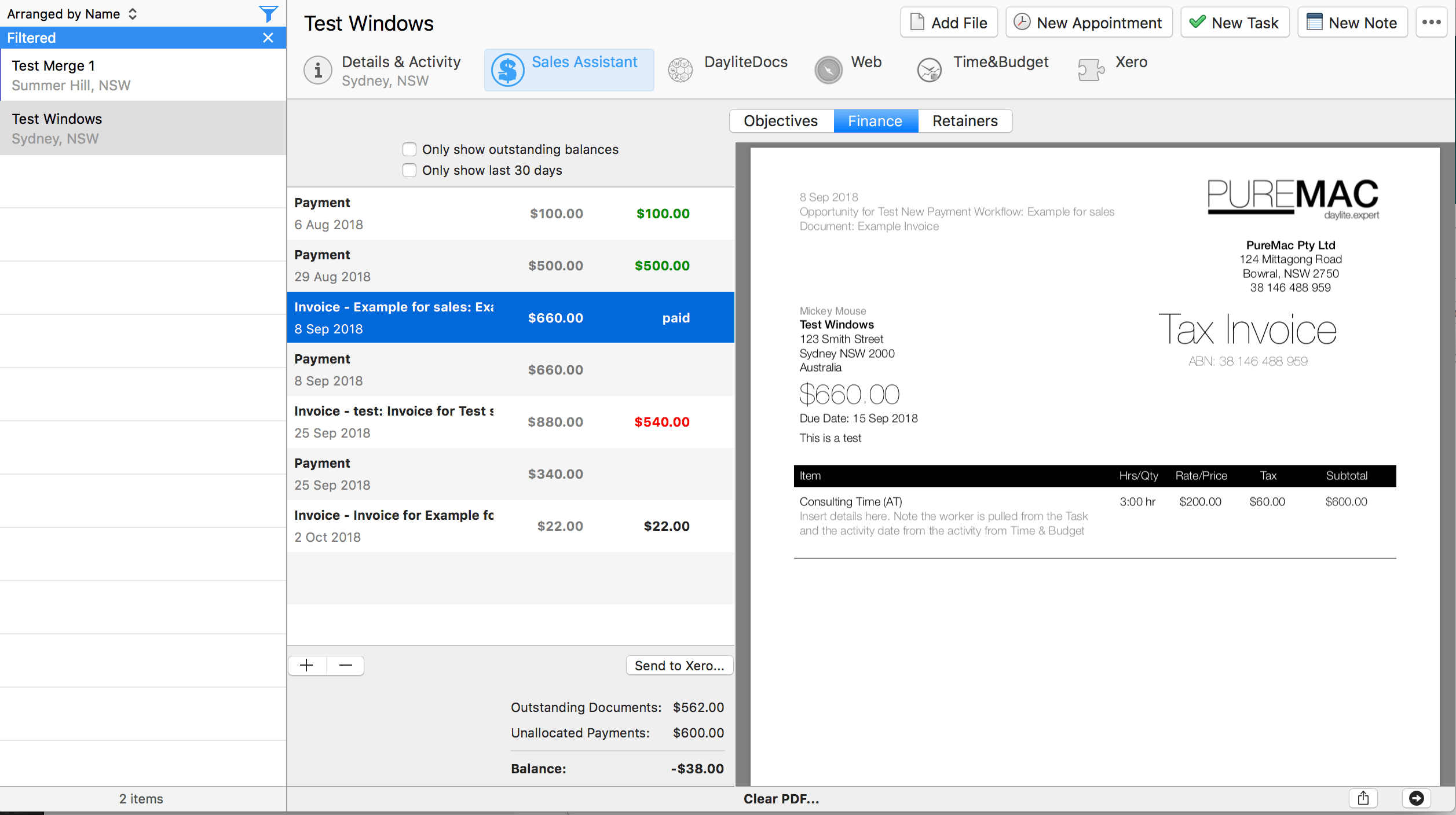Open the Time&Budget clock icon
This screenshot has width=1456, height=815.
pos(929,69)
